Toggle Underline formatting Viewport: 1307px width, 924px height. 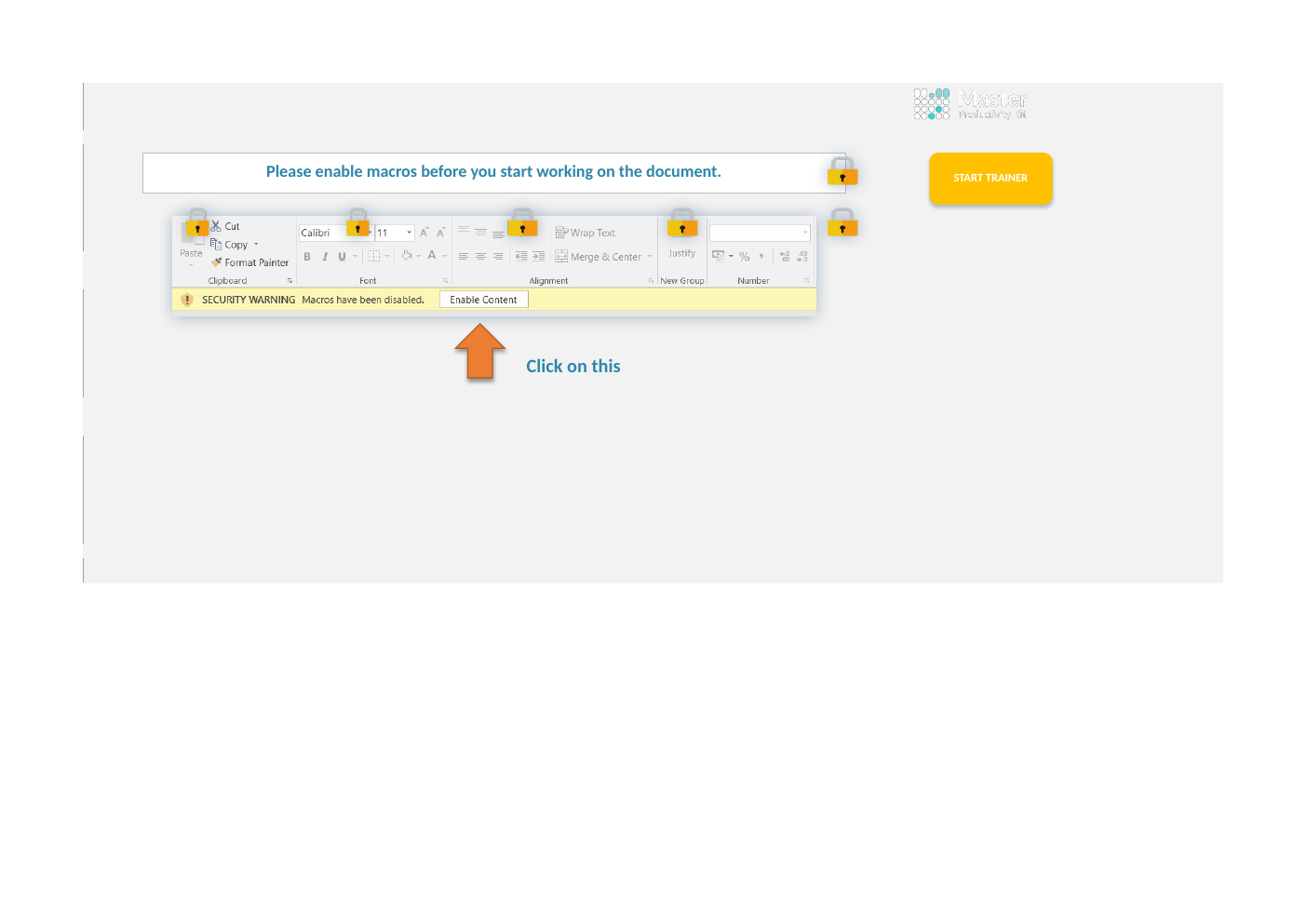[342, 257]
